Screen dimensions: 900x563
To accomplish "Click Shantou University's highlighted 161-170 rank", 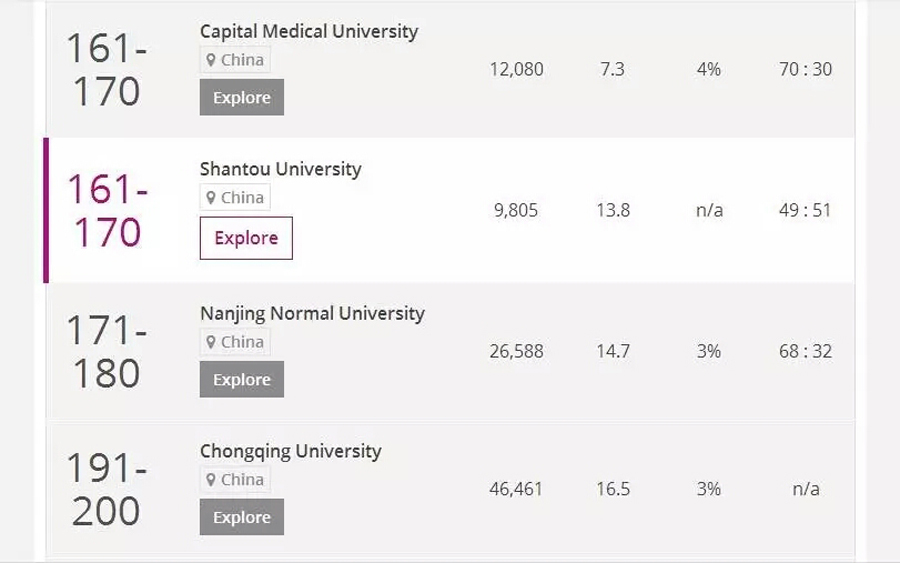I will click(107, 211).
